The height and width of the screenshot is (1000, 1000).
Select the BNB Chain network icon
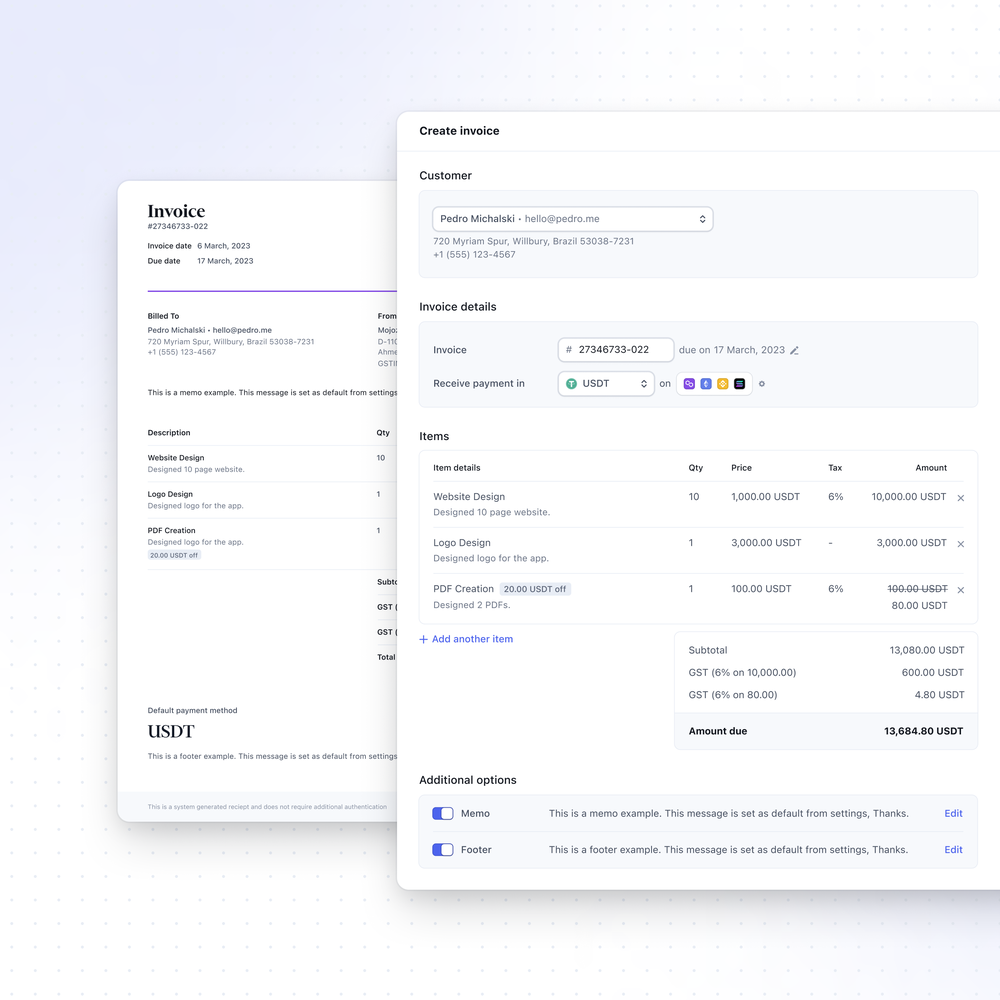pos(722,383)
